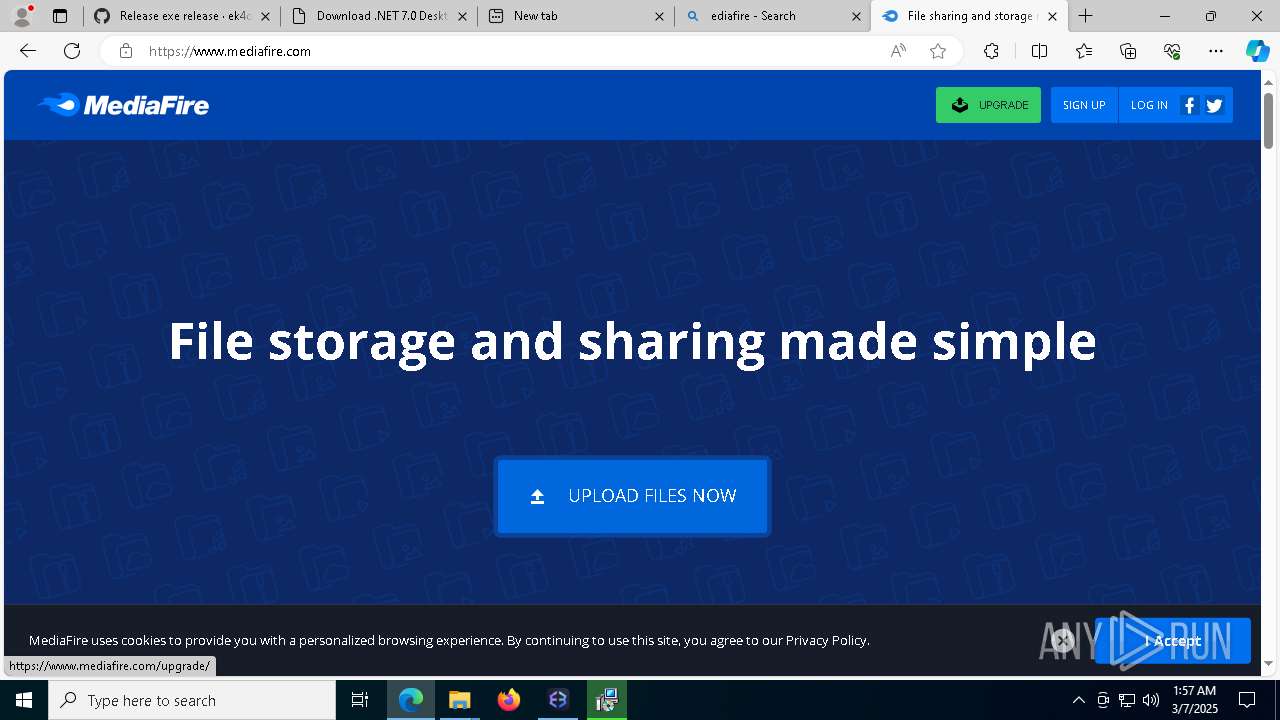Close the ediafire - Search tab

[x=856, y=16]
